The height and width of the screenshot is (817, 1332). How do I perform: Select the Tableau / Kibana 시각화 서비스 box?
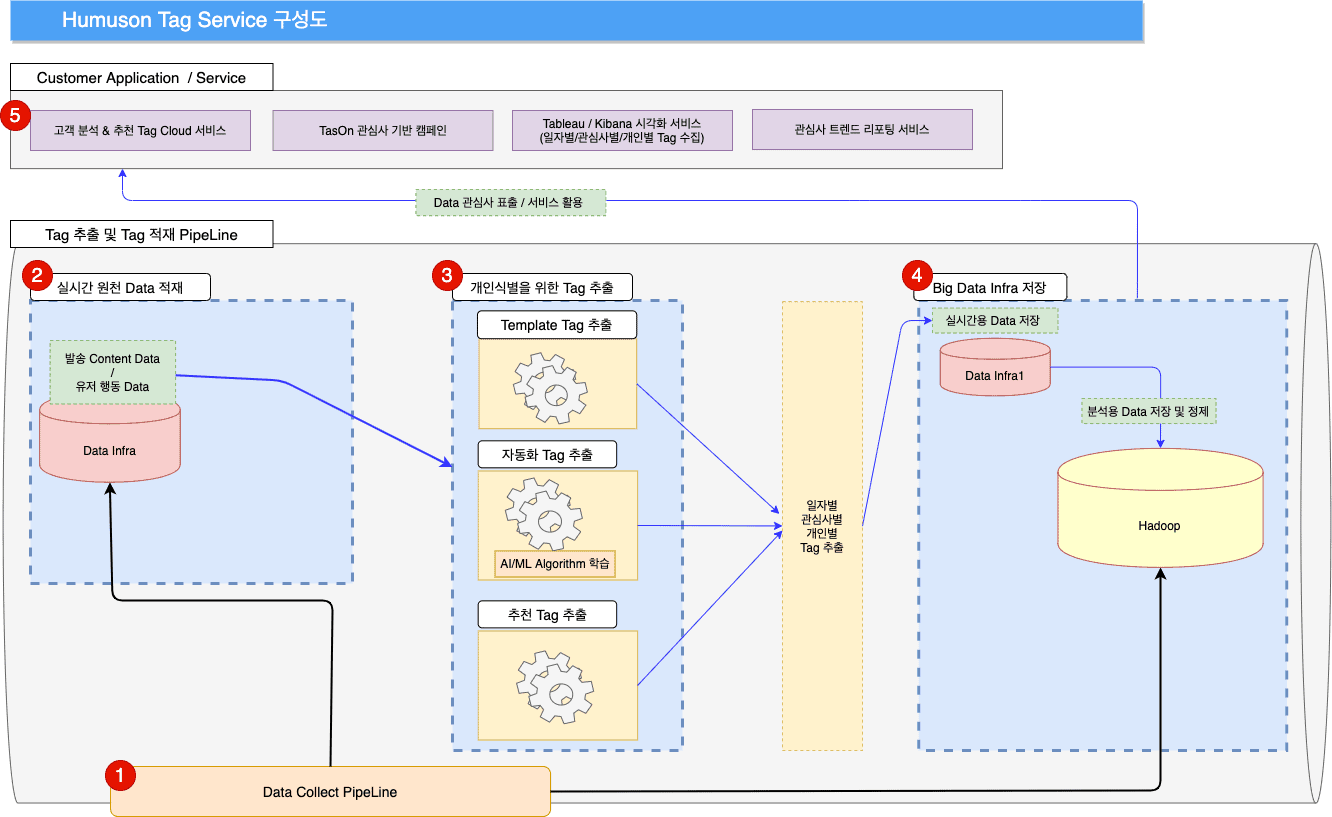click(622, 131)
